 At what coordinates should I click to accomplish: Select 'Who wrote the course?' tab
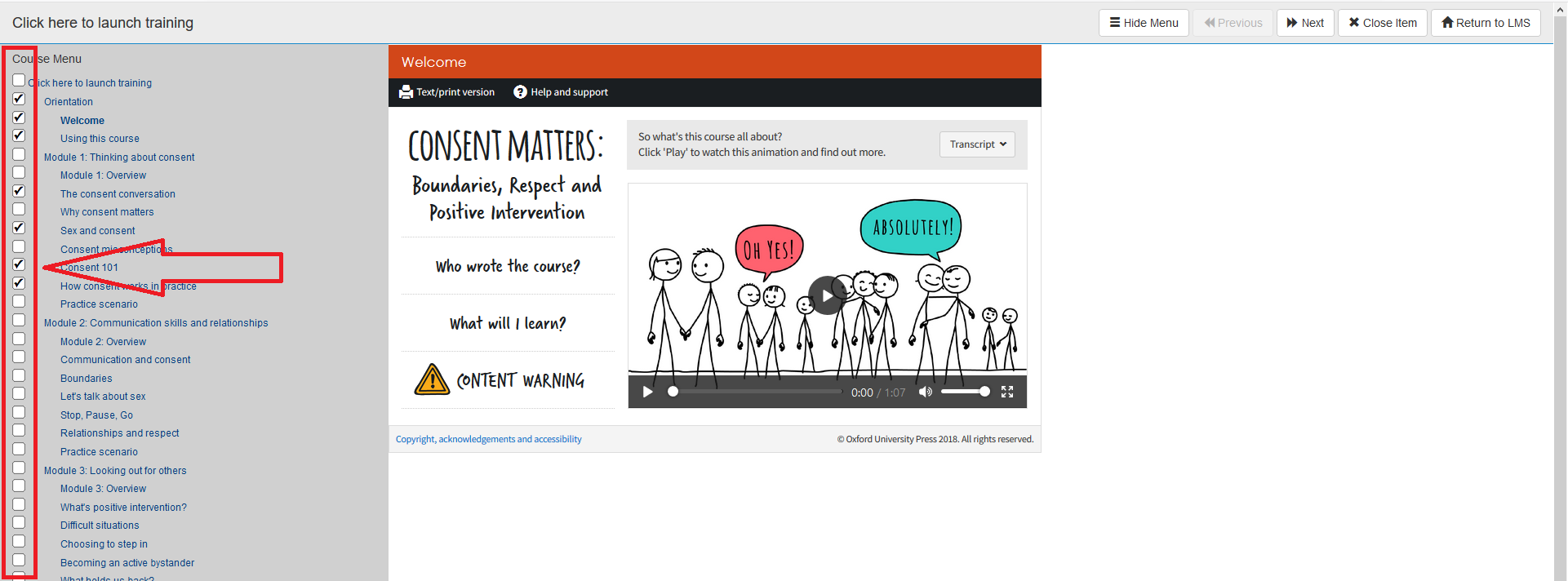point(507,267)
